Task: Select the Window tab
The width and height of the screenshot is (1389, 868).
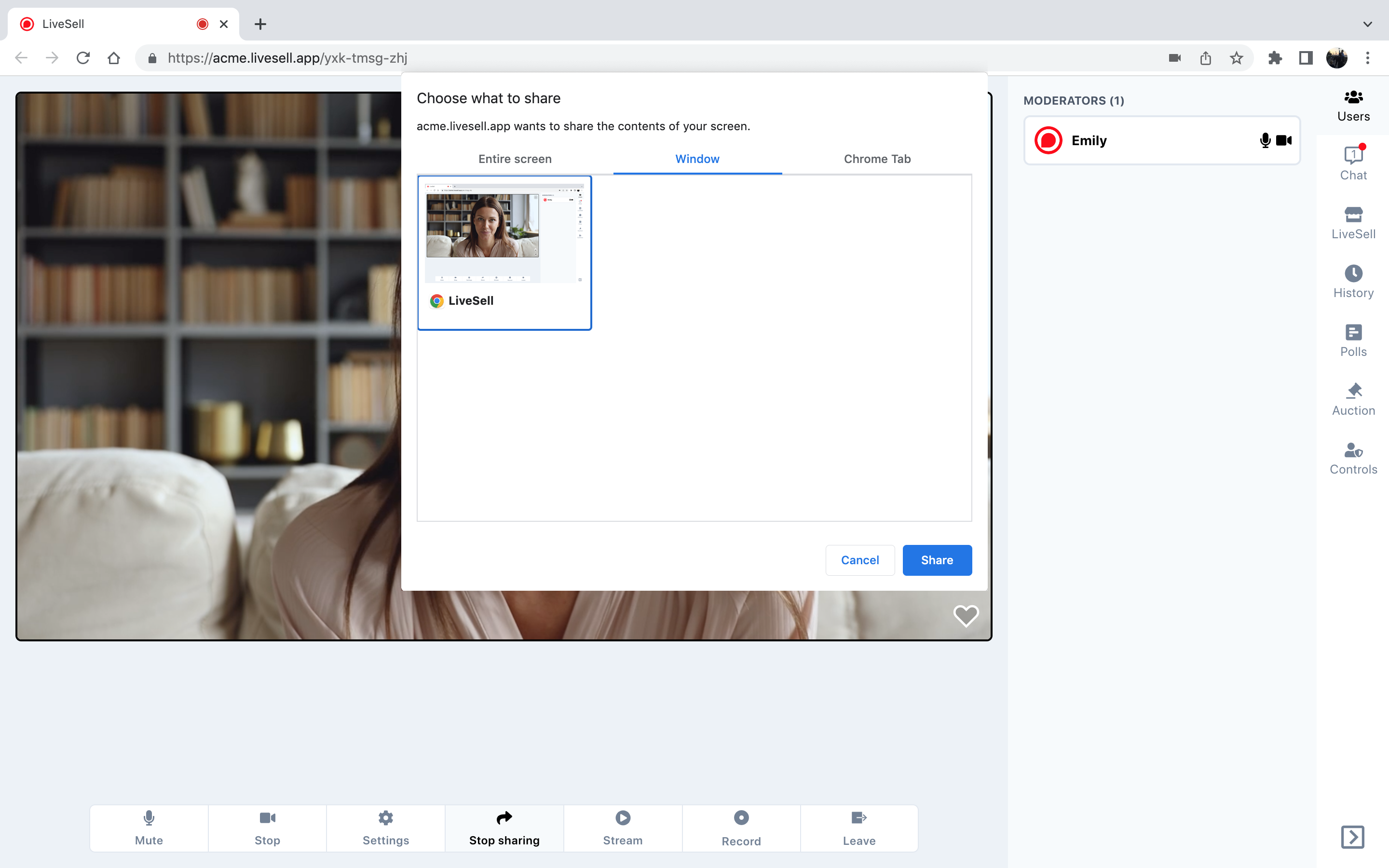Action: pyautogui.click(x=697, y=159)
